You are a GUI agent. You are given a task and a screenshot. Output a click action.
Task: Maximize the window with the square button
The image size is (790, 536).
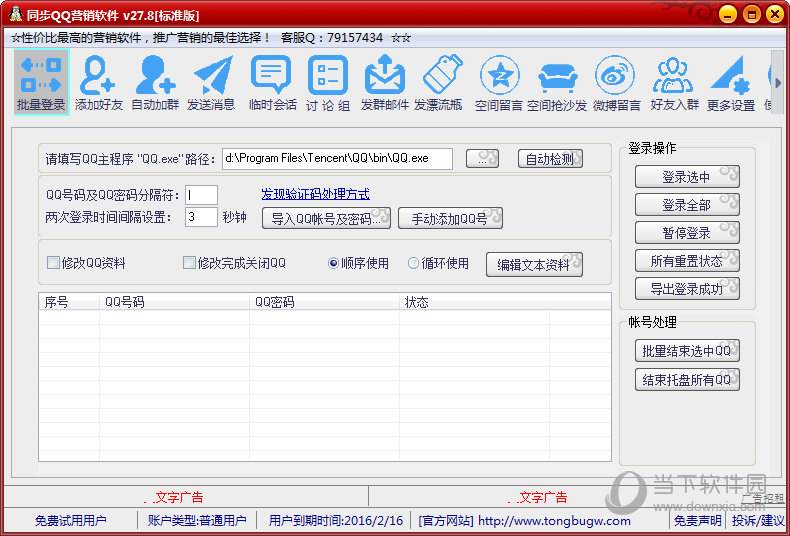(x=752, y=14)
